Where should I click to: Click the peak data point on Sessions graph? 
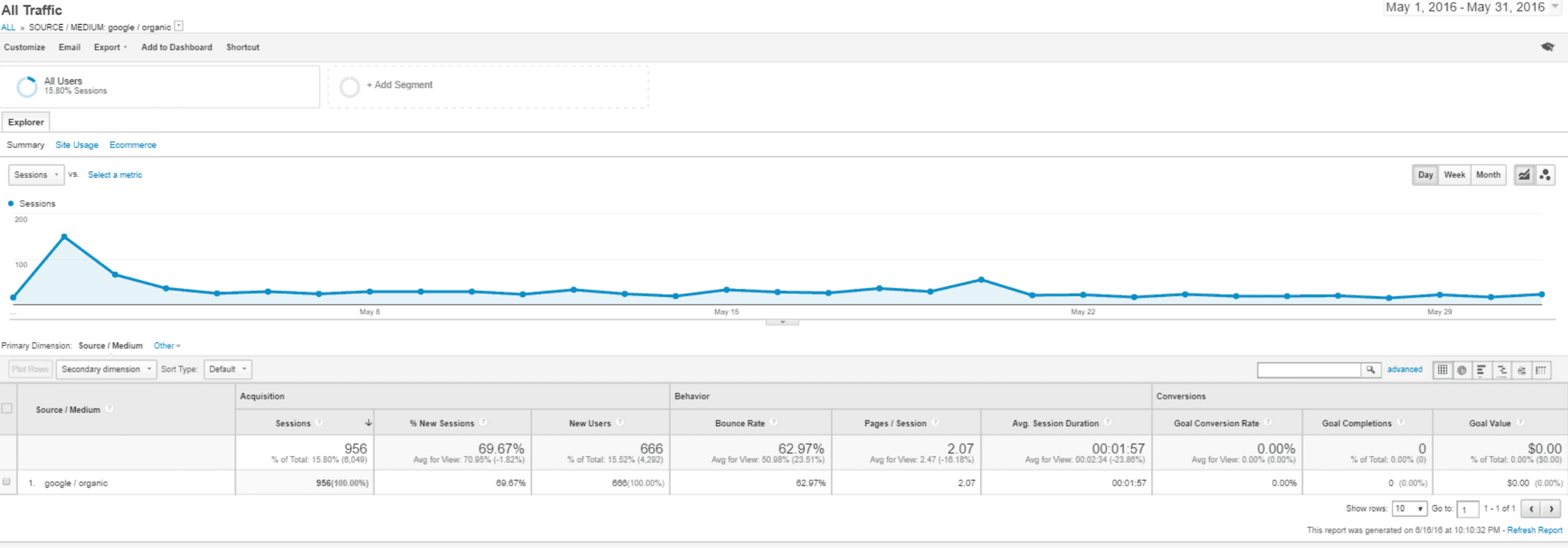(64, 237)
